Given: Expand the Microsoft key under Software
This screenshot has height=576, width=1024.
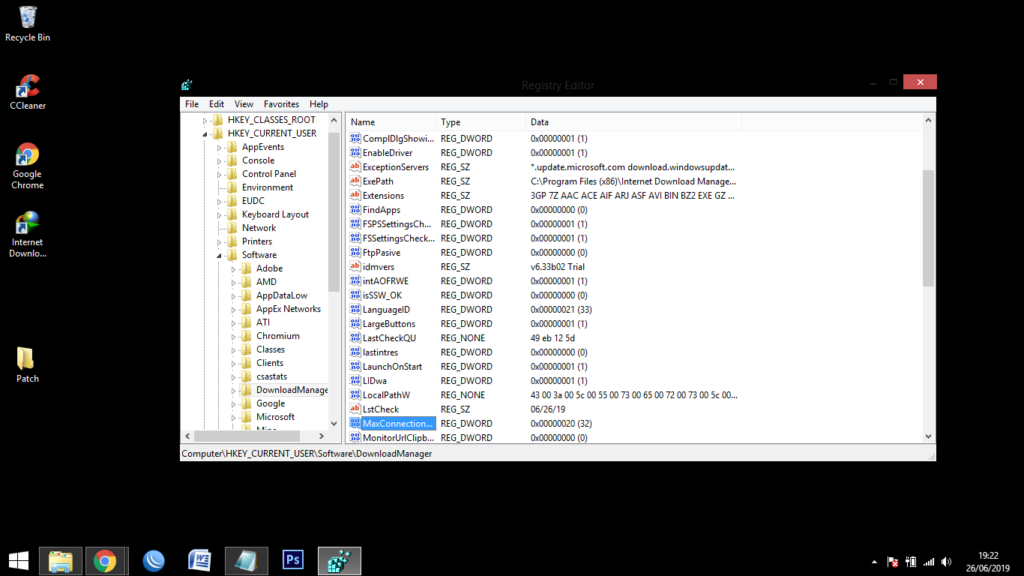Looking at the screenshot, I should [233, 417].
